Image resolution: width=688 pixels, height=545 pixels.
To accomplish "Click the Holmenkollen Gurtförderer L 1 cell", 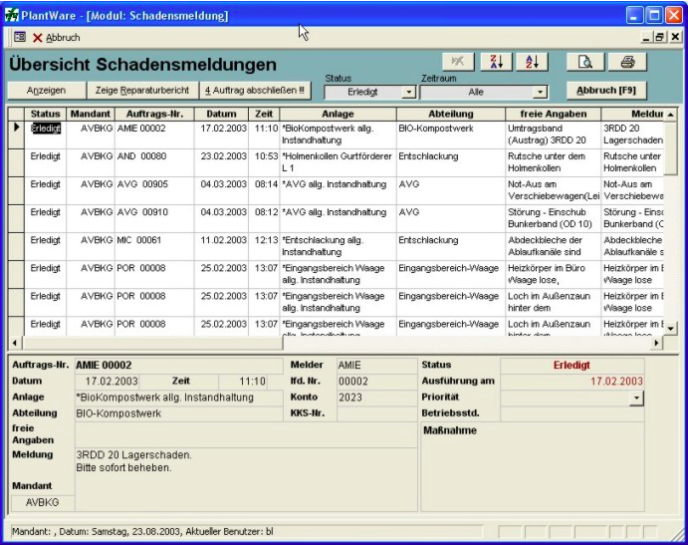I will [337, 162].
